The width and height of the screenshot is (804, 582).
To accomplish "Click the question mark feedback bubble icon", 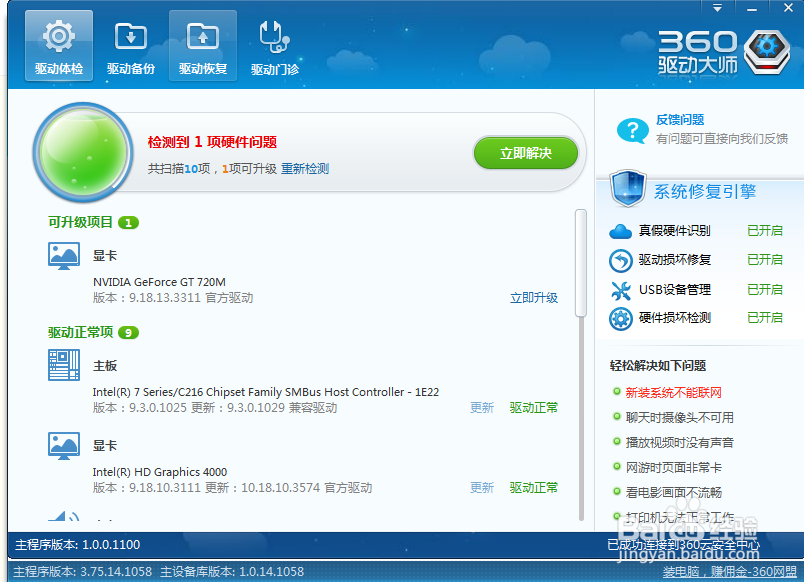I will point(632,130).
